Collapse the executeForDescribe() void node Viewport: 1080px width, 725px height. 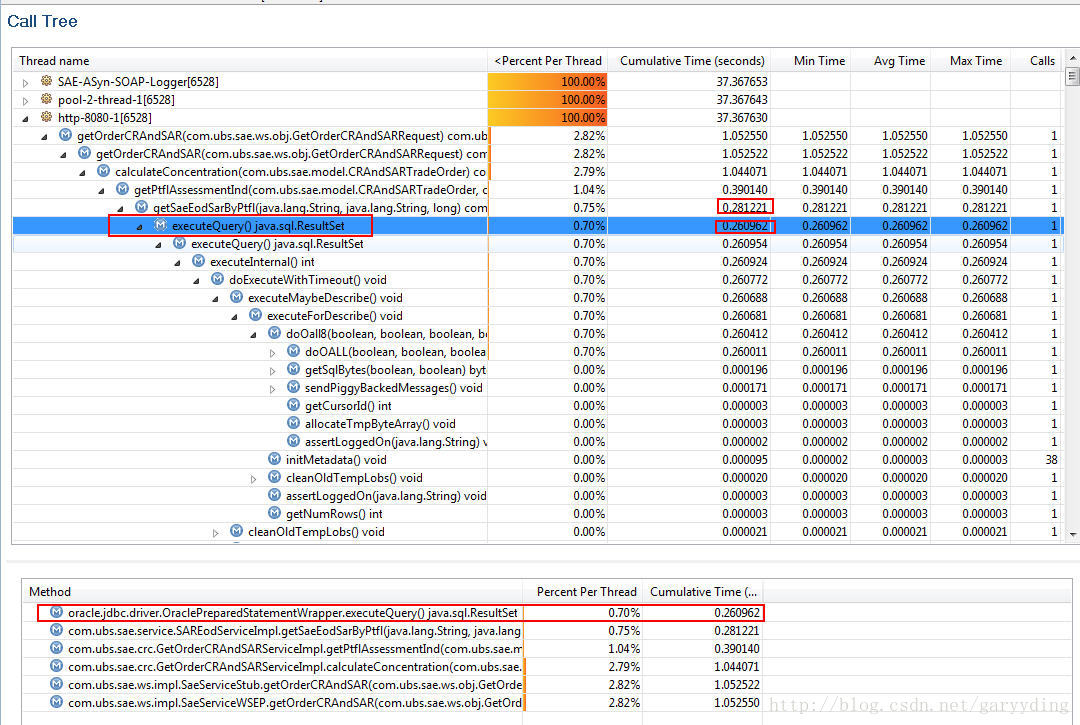[x=235, y=317]
